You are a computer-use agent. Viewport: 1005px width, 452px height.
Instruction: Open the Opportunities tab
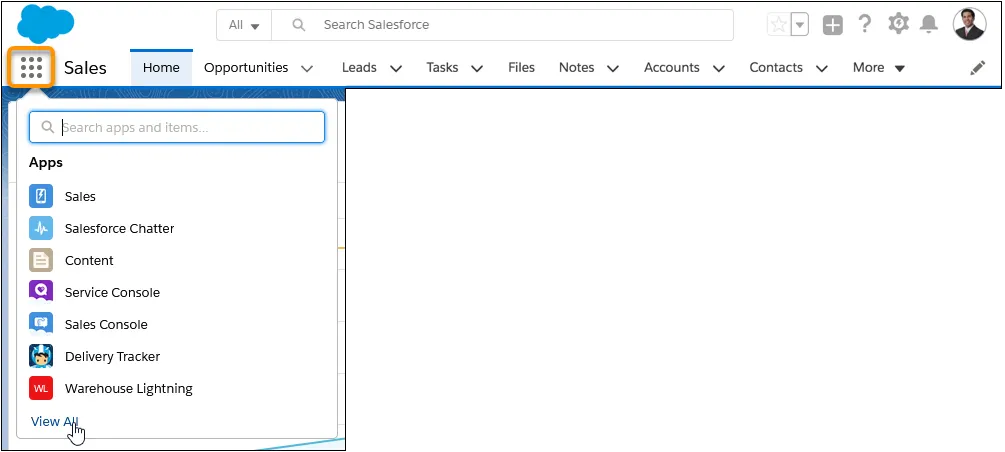246,67
